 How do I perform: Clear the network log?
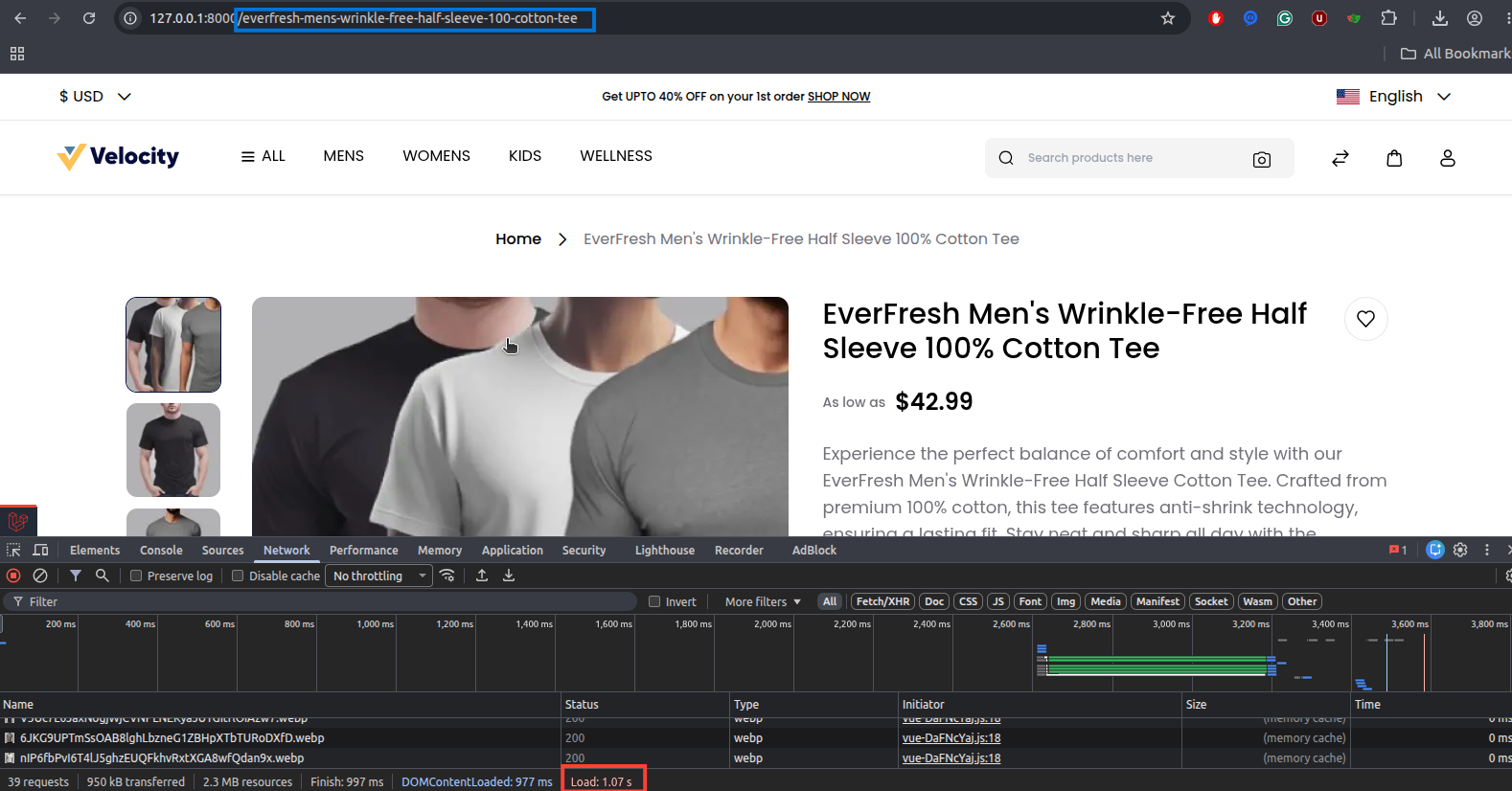coord(40,576)
